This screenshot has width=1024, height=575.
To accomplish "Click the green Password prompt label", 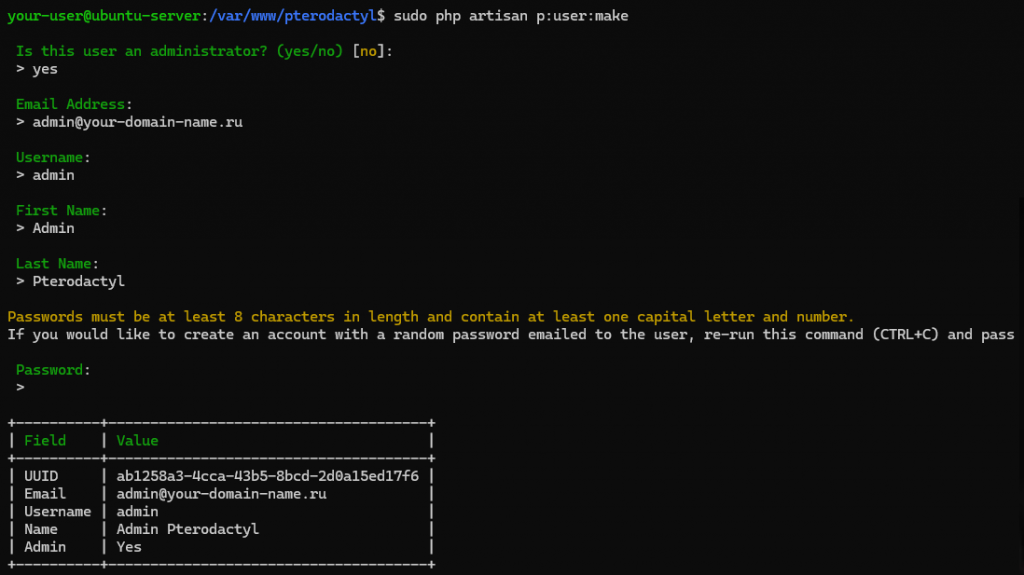I will (x=53, y=370).
